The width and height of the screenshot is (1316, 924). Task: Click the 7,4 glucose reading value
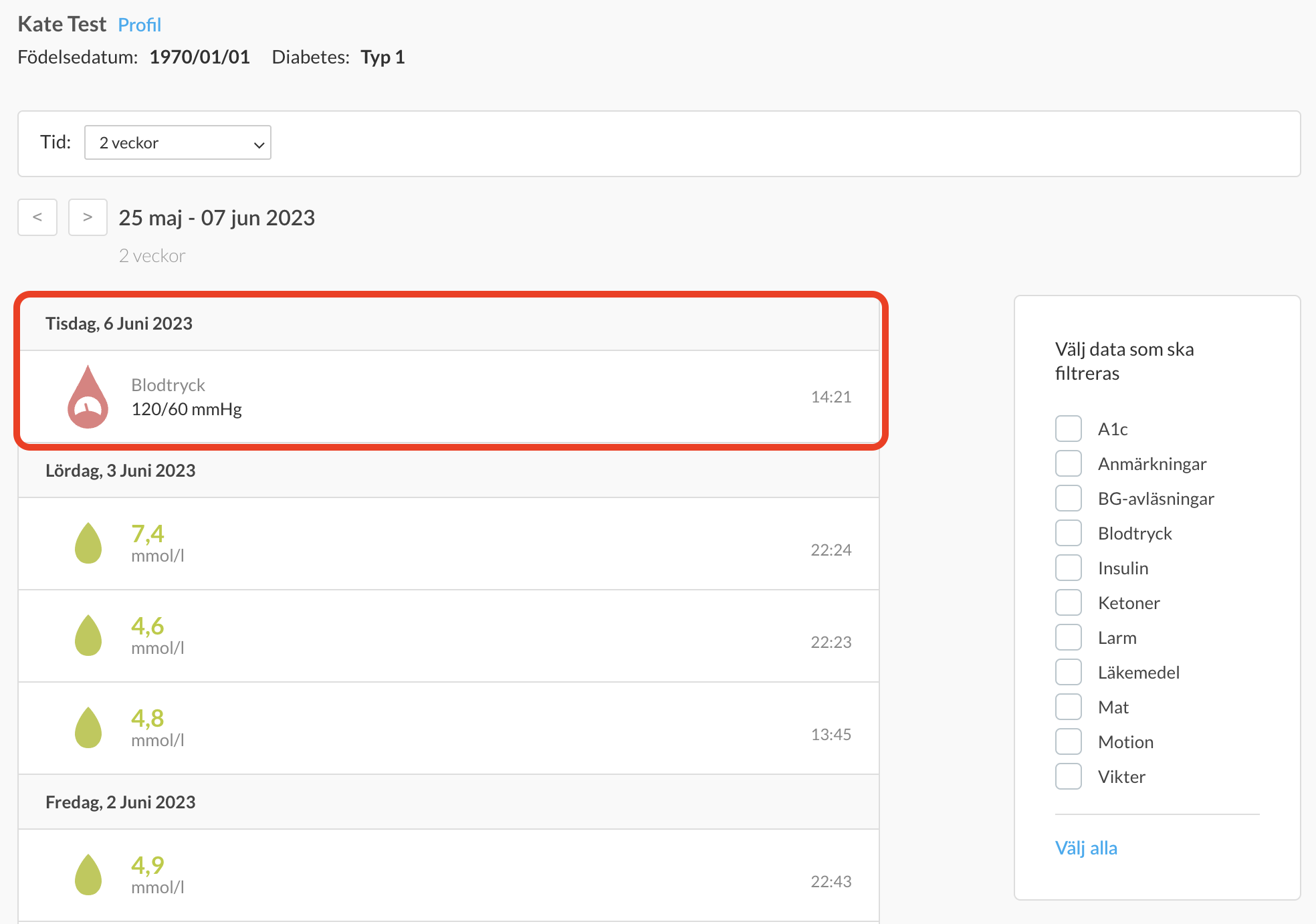pyautogui.click(x=148, y=533)
